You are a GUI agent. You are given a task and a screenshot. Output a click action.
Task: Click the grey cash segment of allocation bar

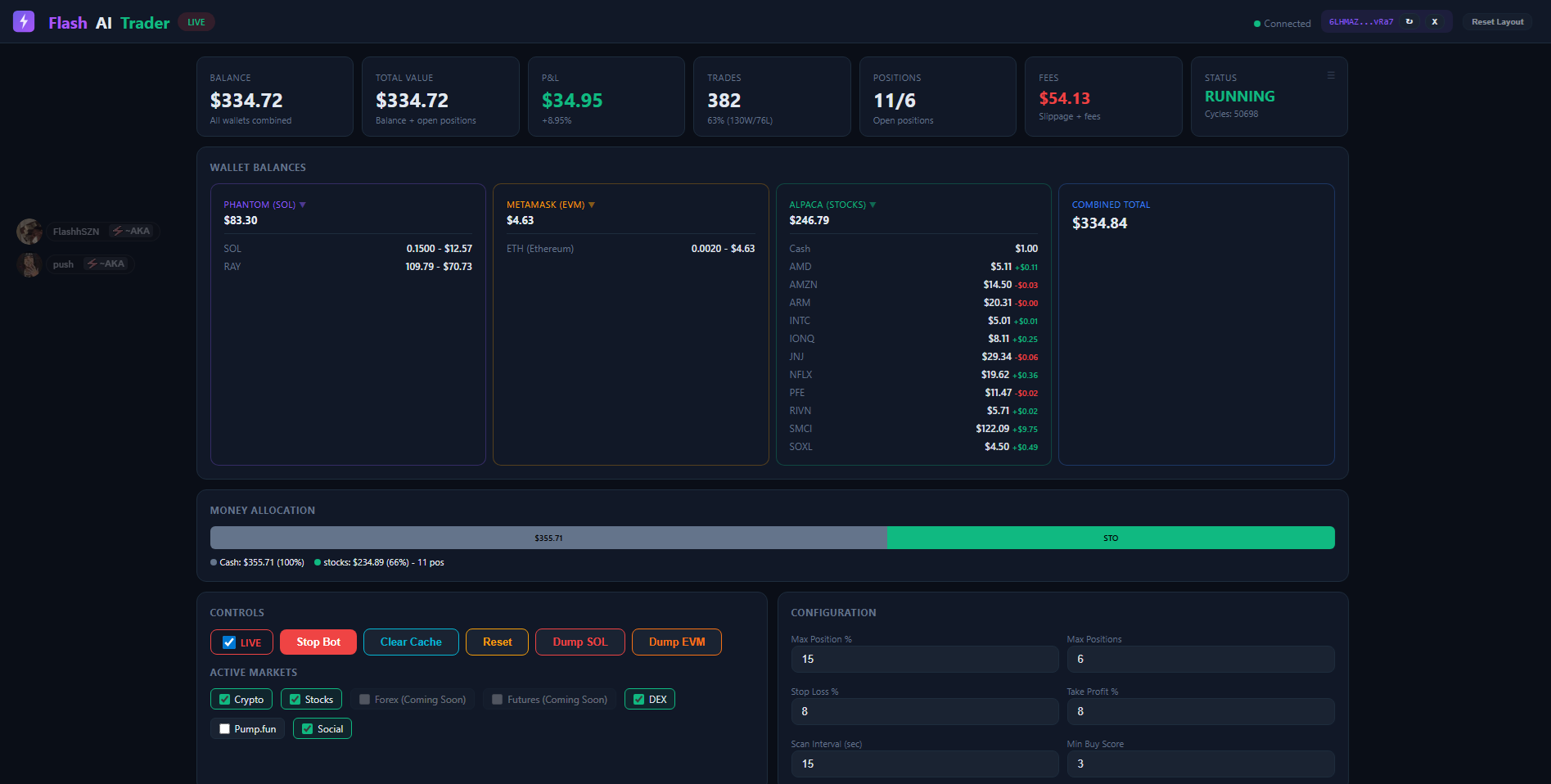pyautogui.click(x=548, y=538)
